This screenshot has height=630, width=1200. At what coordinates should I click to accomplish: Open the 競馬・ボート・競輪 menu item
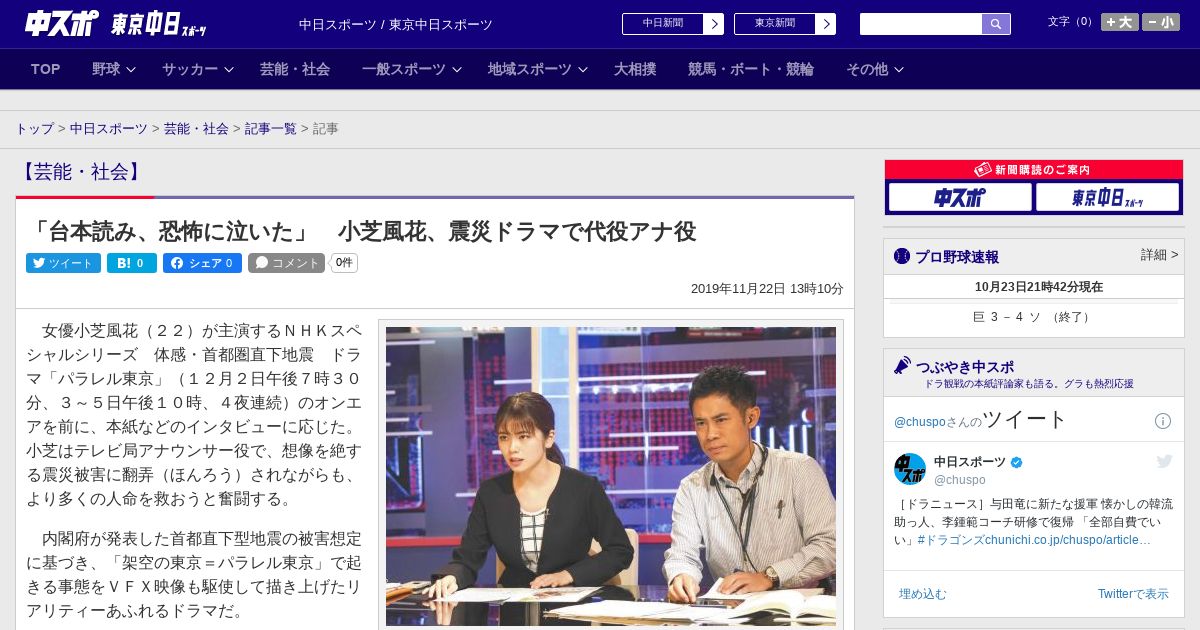tap(751, 69)
